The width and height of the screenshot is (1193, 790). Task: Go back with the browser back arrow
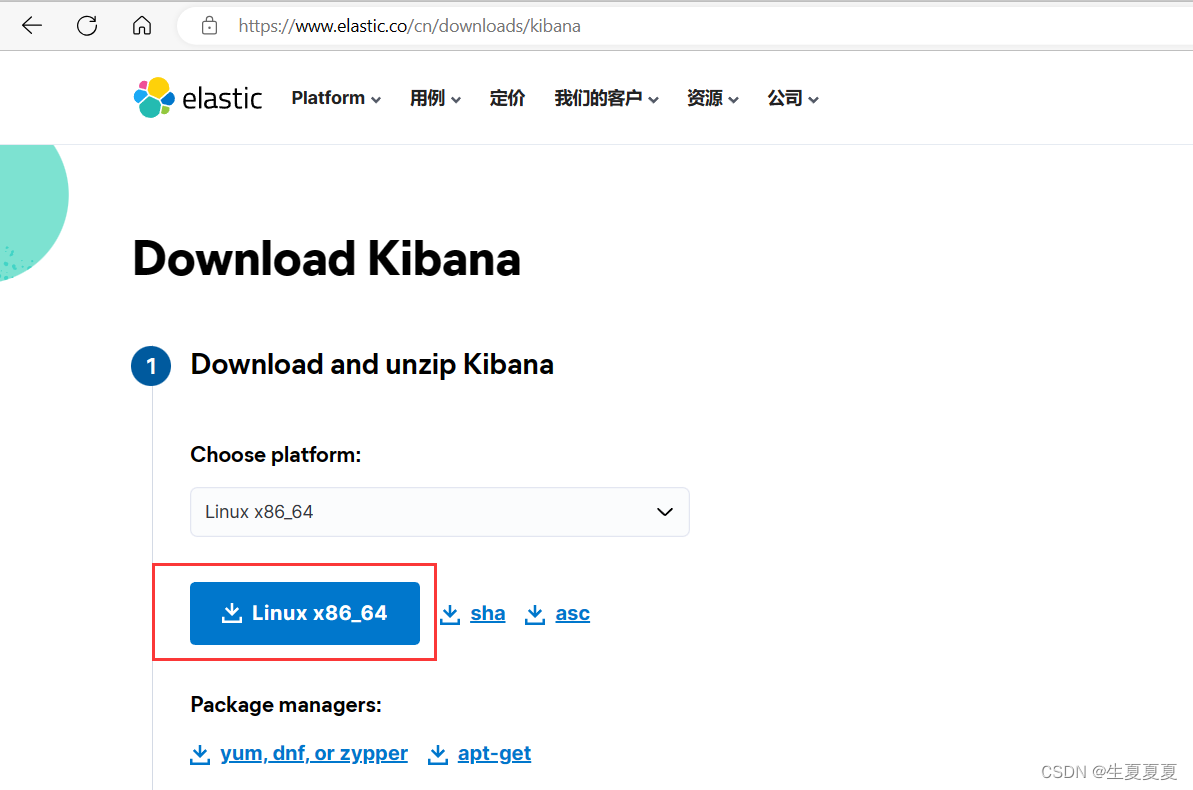(32, 26)
